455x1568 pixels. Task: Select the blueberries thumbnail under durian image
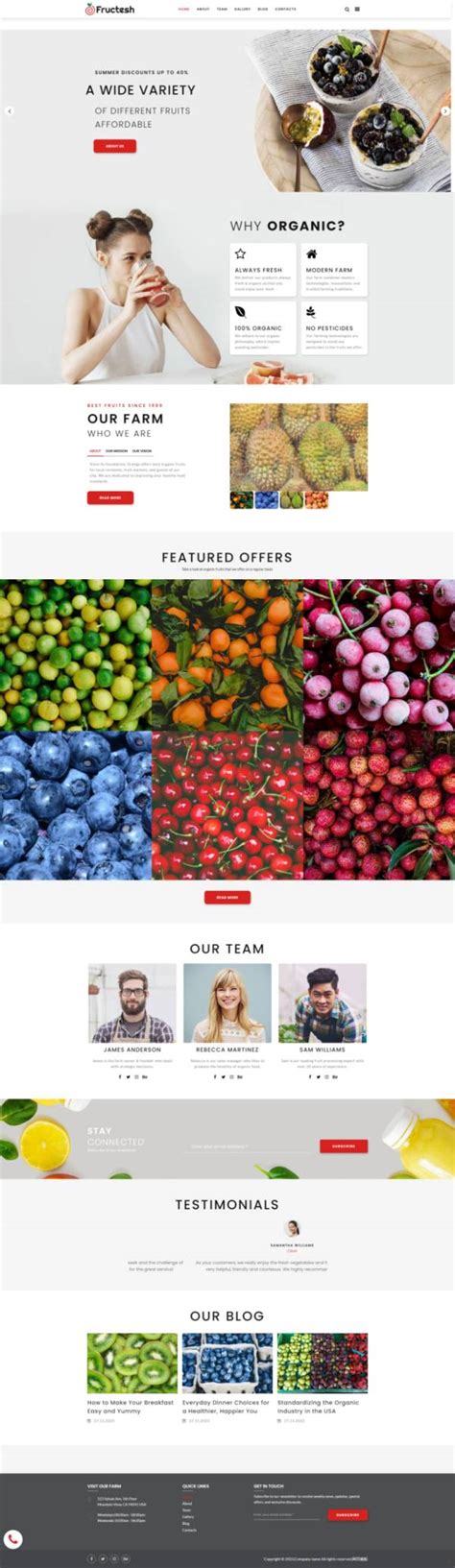pyautogui.click(x=267, y=500)
